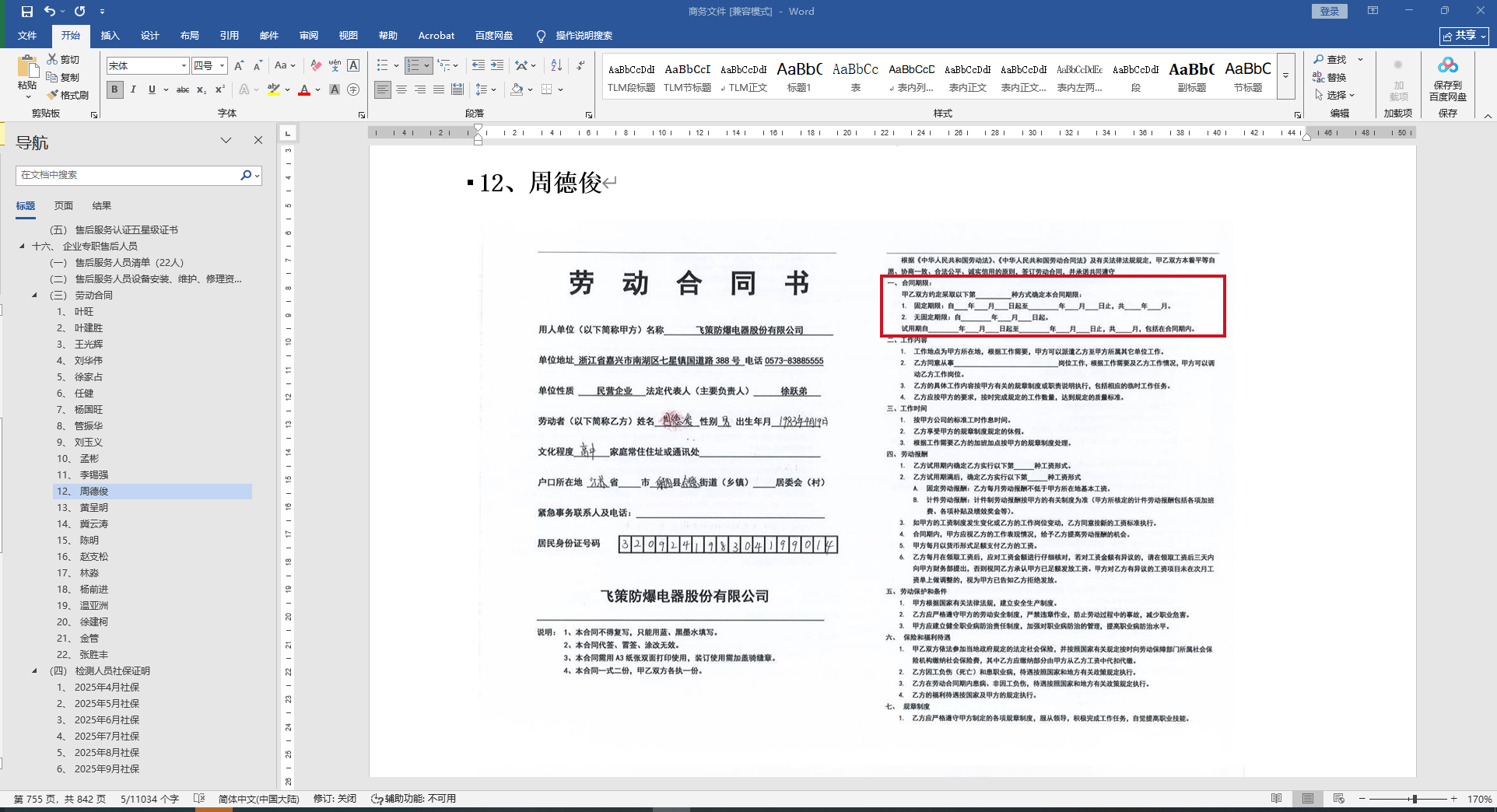Open the 布局 (Layout) ribbon tab
Viewport: 1497px width, 812px height.
(190, 36)
